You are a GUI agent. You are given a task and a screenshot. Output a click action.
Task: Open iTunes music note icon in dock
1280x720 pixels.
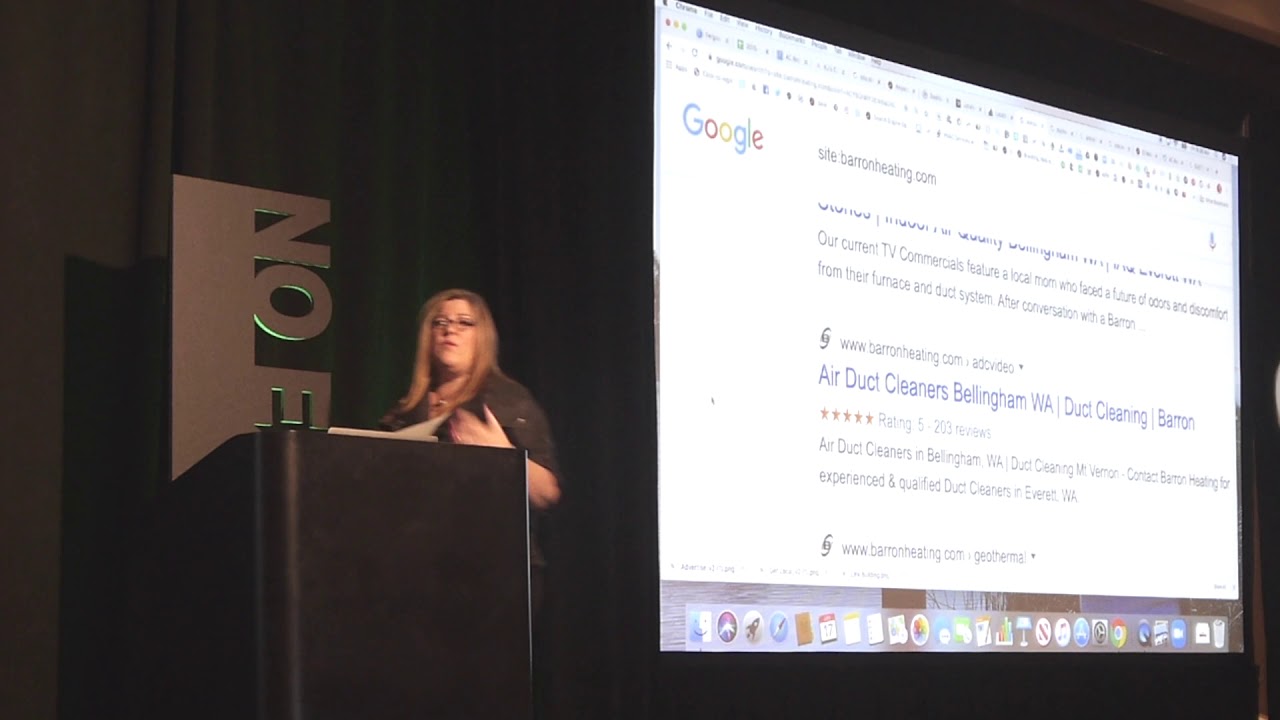click(x=1062, y=632)
